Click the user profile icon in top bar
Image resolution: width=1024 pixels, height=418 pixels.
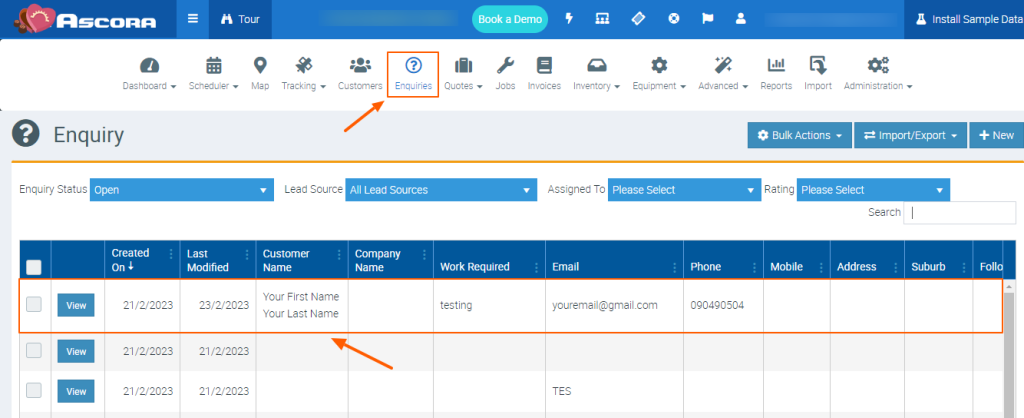point(740,19)
